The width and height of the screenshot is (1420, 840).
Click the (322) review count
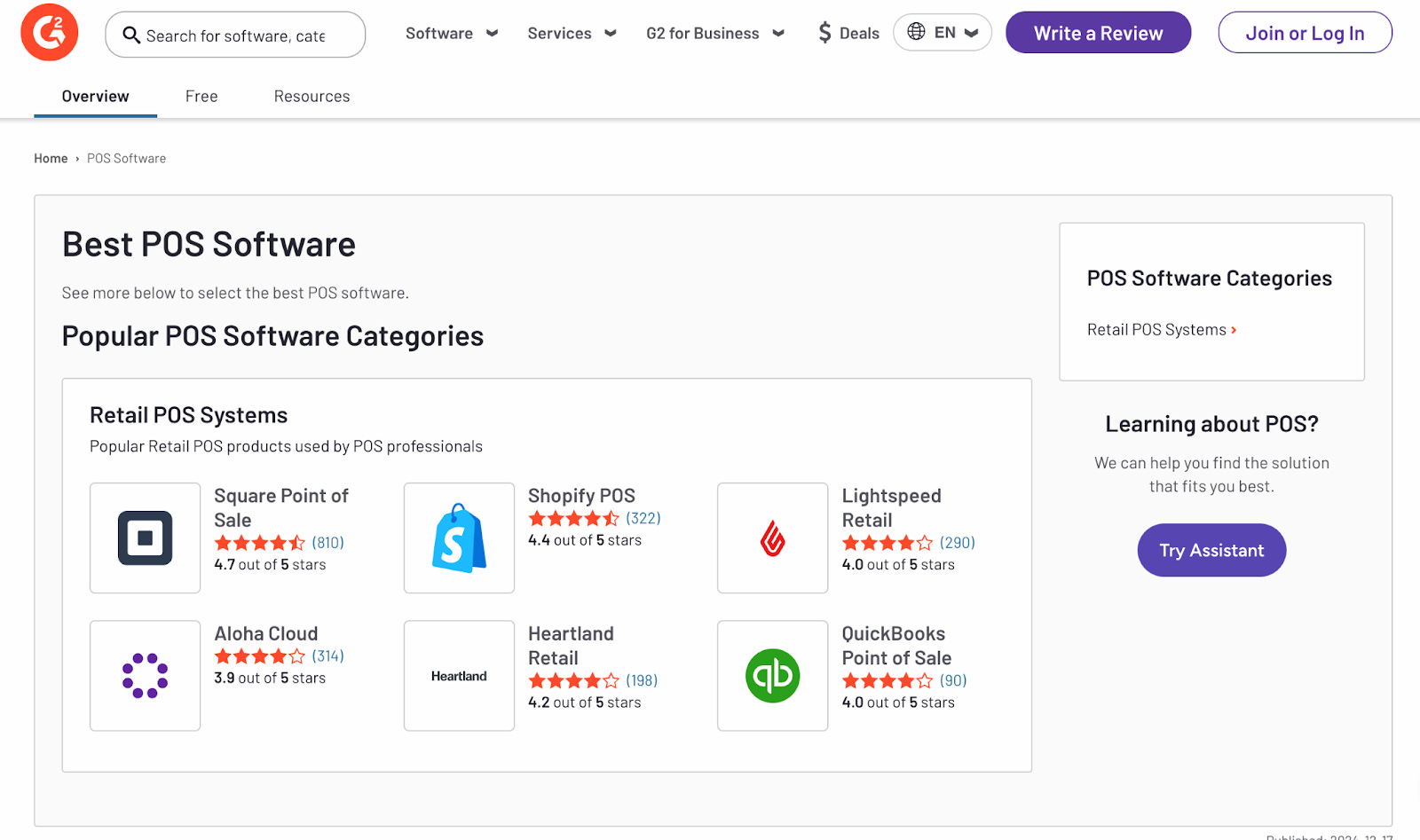643,518
